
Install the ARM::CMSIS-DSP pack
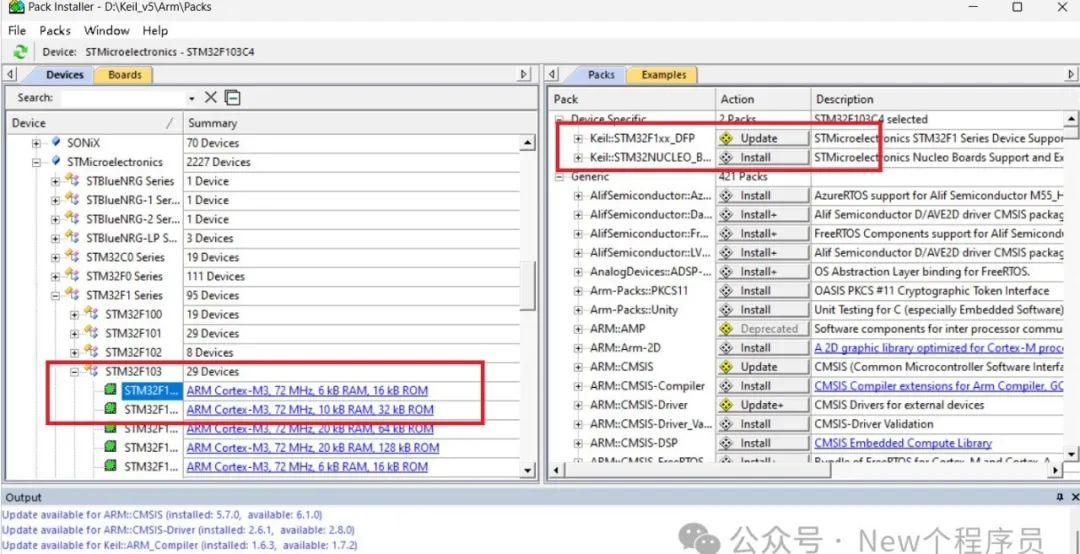pos(762,443)
